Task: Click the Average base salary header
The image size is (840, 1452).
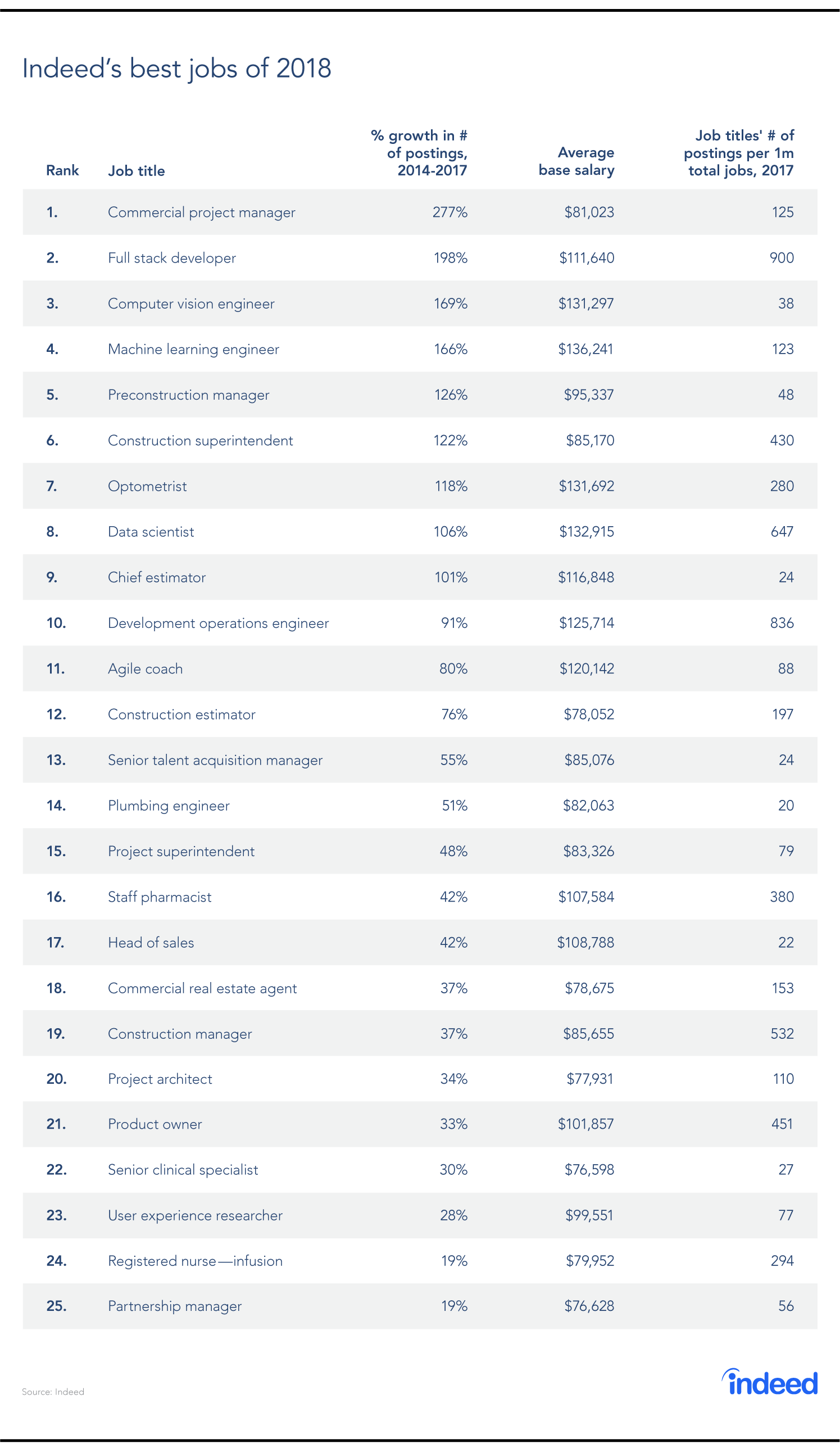Action: point(576,161)
